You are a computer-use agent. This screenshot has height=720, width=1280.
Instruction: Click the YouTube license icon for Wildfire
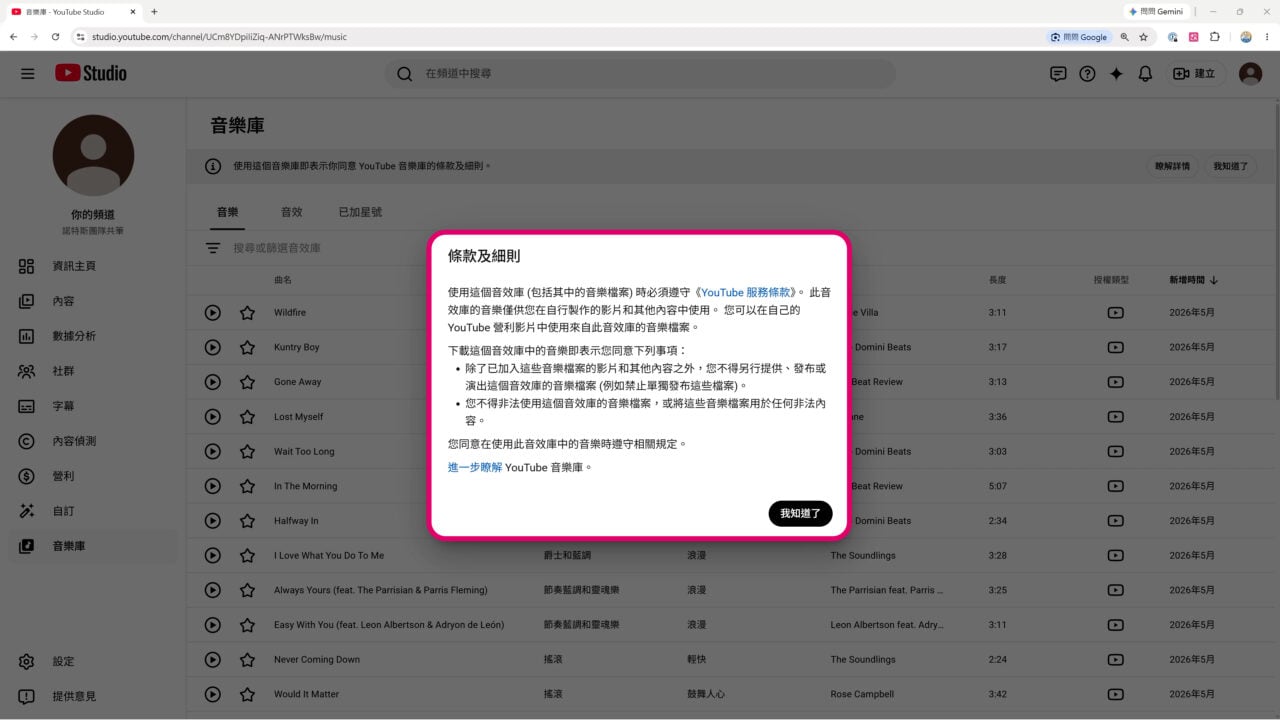1115,313
